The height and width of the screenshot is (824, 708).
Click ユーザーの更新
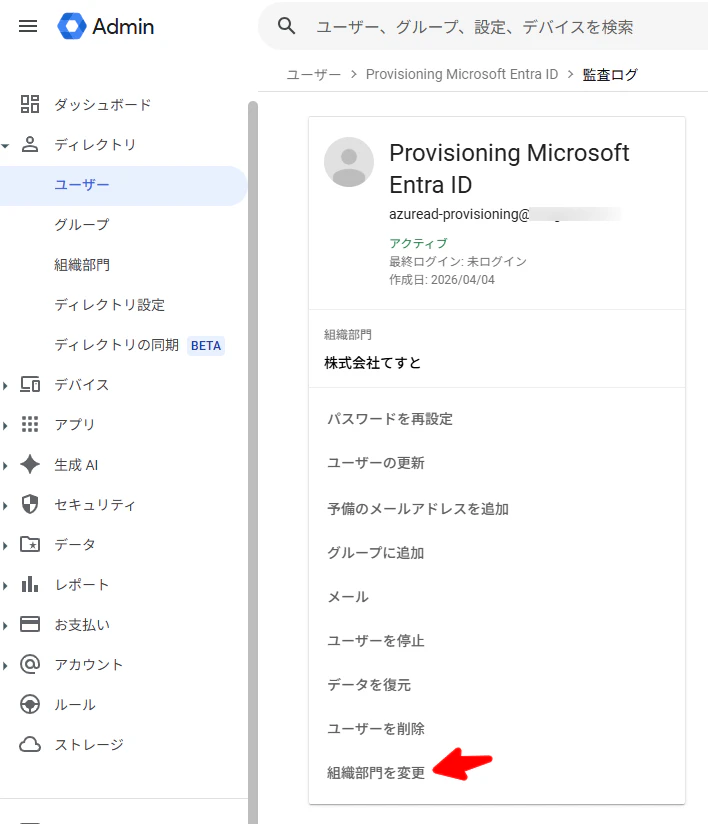tap(376, 463)
